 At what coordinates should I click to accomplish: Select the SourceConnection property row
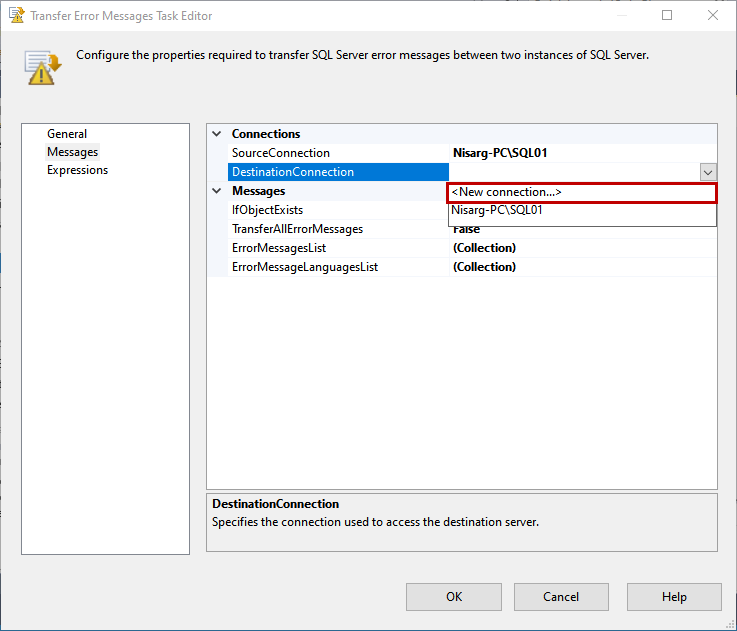point(281,153)
